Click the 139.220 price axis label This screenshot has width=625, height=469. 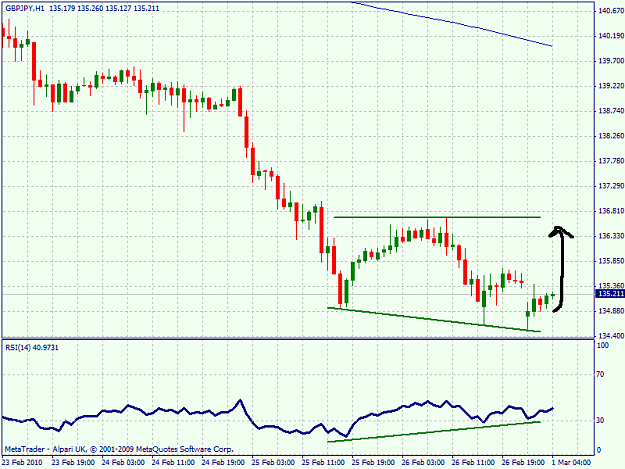[x=611, y=86]
